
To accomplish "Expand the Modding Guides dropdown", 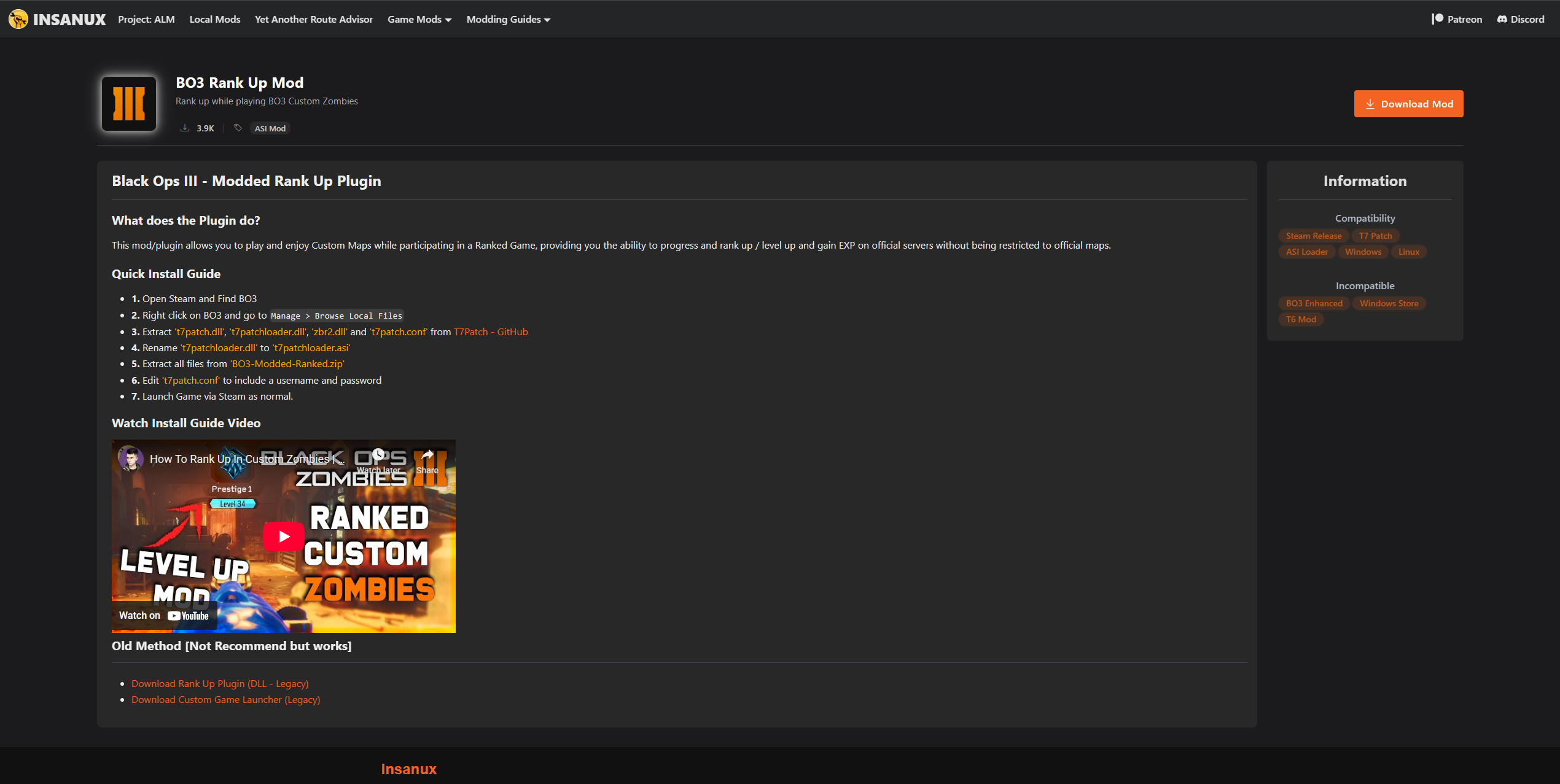I will click(x=508, y=19).
